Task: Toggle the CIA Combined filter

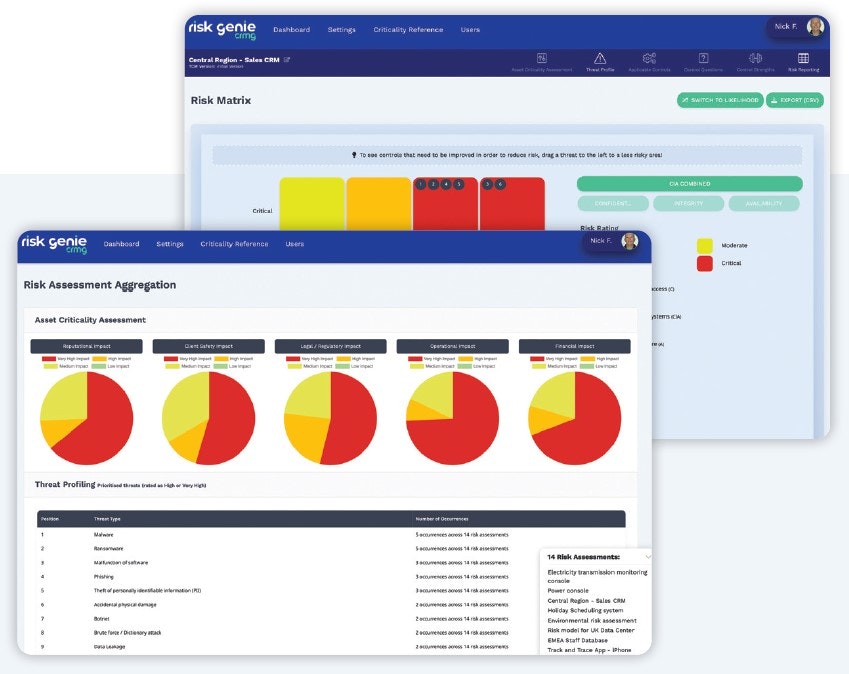Action: pyautogui.click(x=689, y=184)
